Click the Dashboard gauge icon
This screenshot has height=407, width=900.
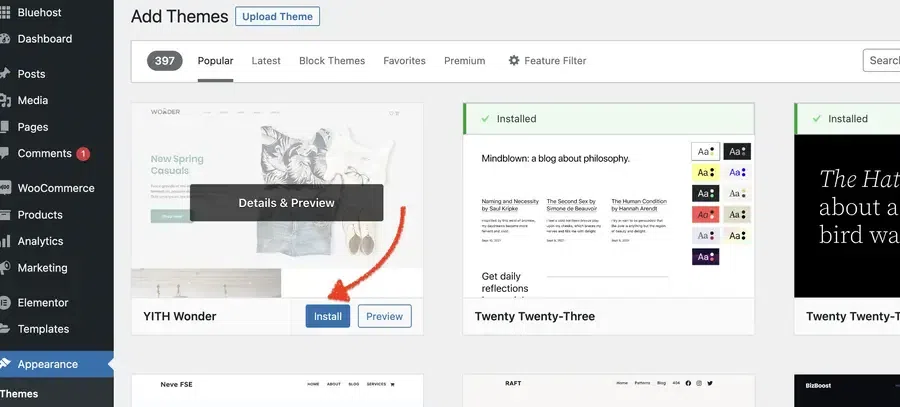point(5,39)
